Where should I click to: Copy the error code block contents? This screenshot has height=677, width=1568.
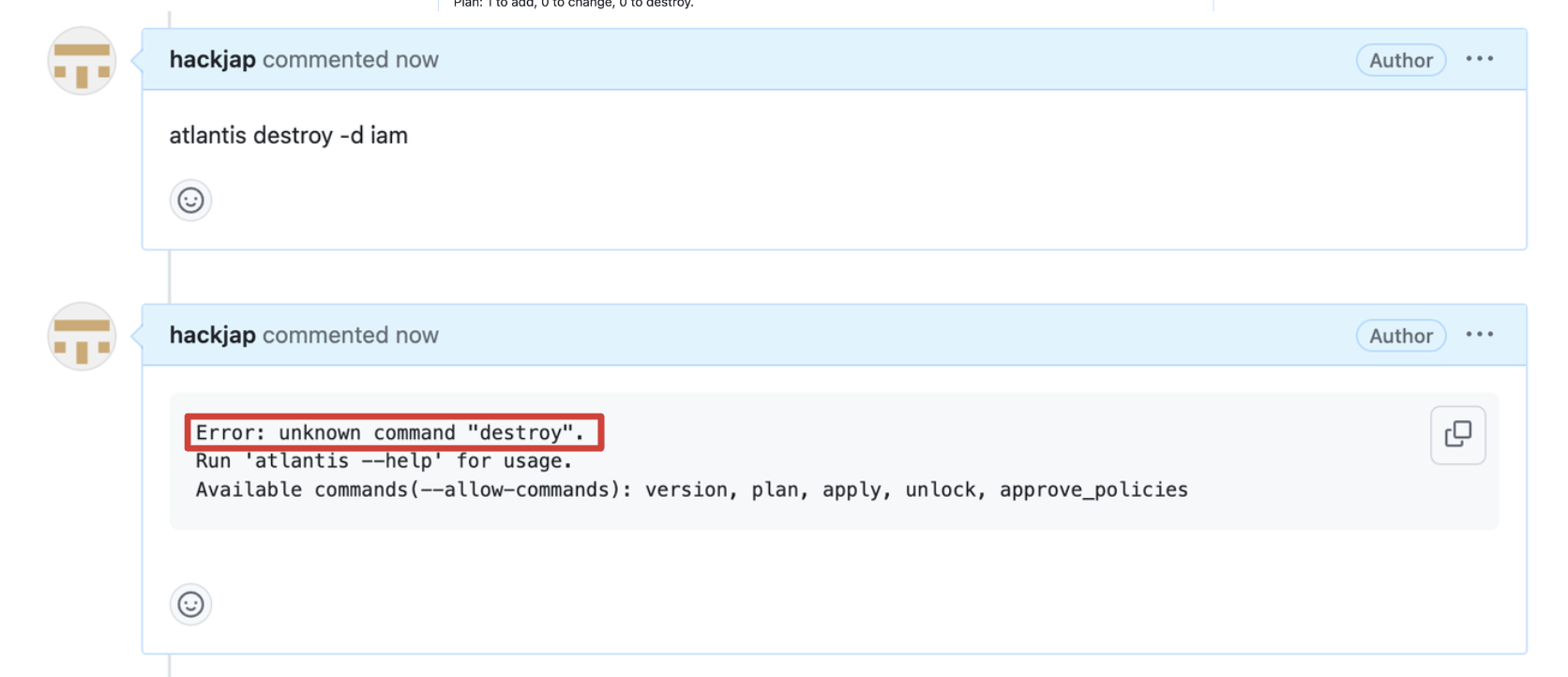1458,435
